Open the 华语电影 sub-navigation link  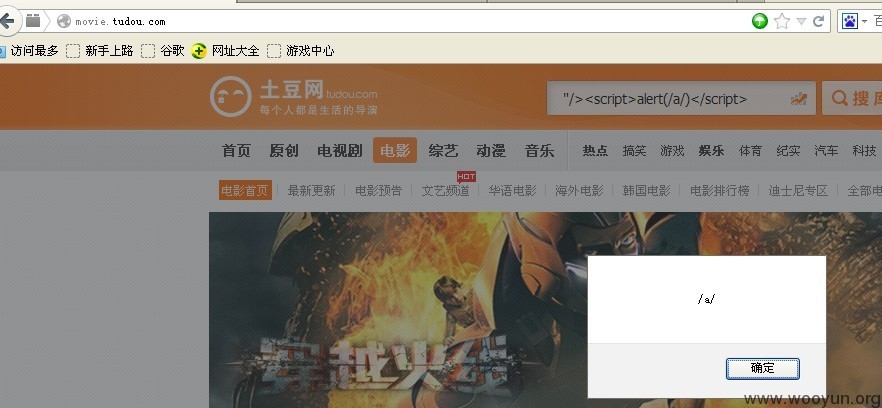[512, 191]
